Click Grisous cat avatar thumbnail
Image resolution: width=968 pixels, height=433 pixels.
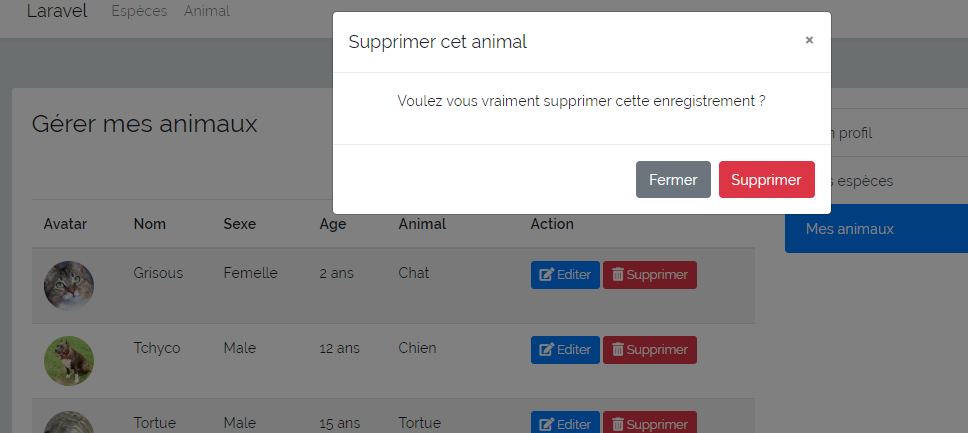click(69, 285)
